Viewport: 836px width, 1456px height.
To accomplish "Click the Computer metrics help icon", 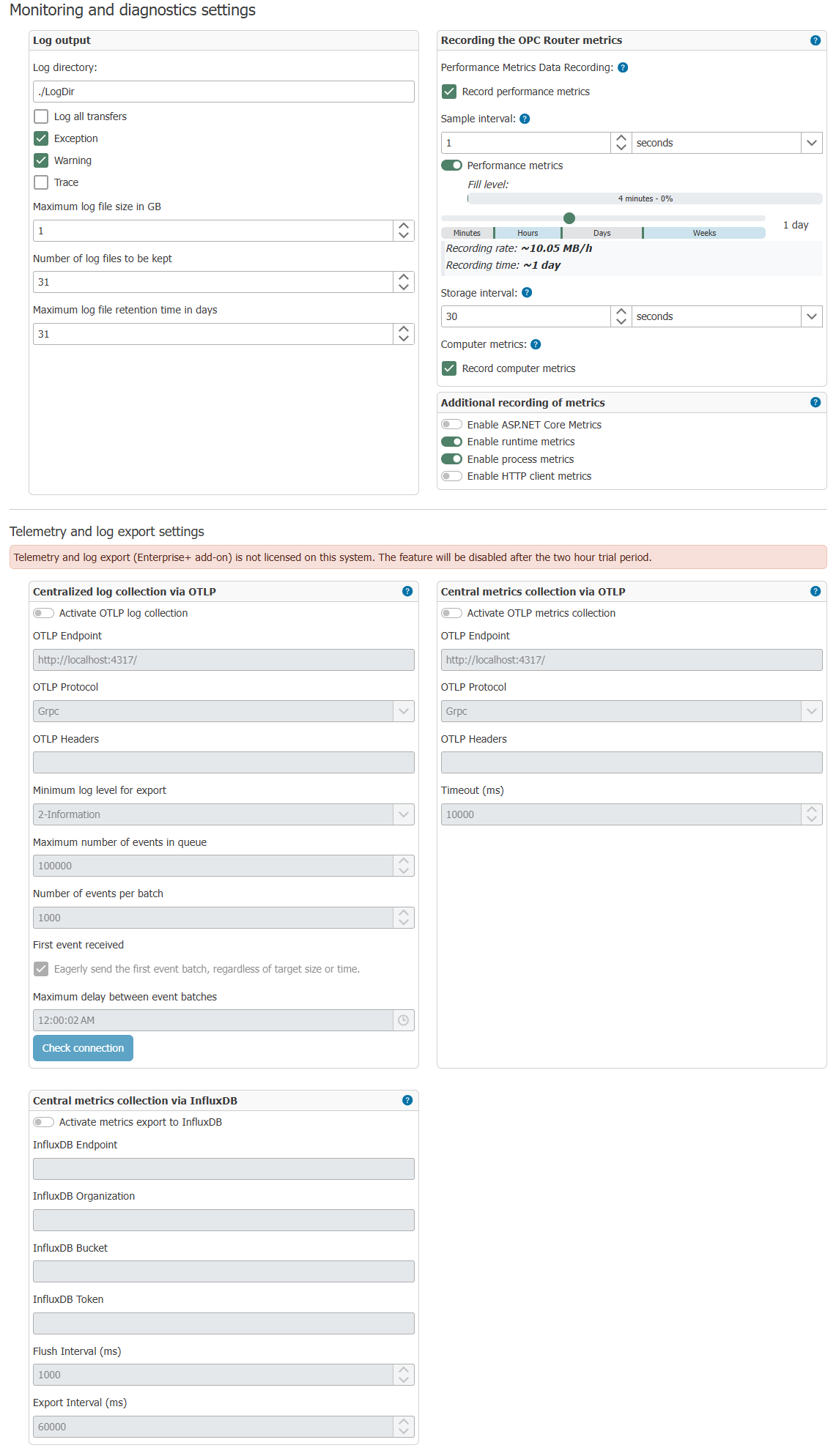I will (536, 344).
